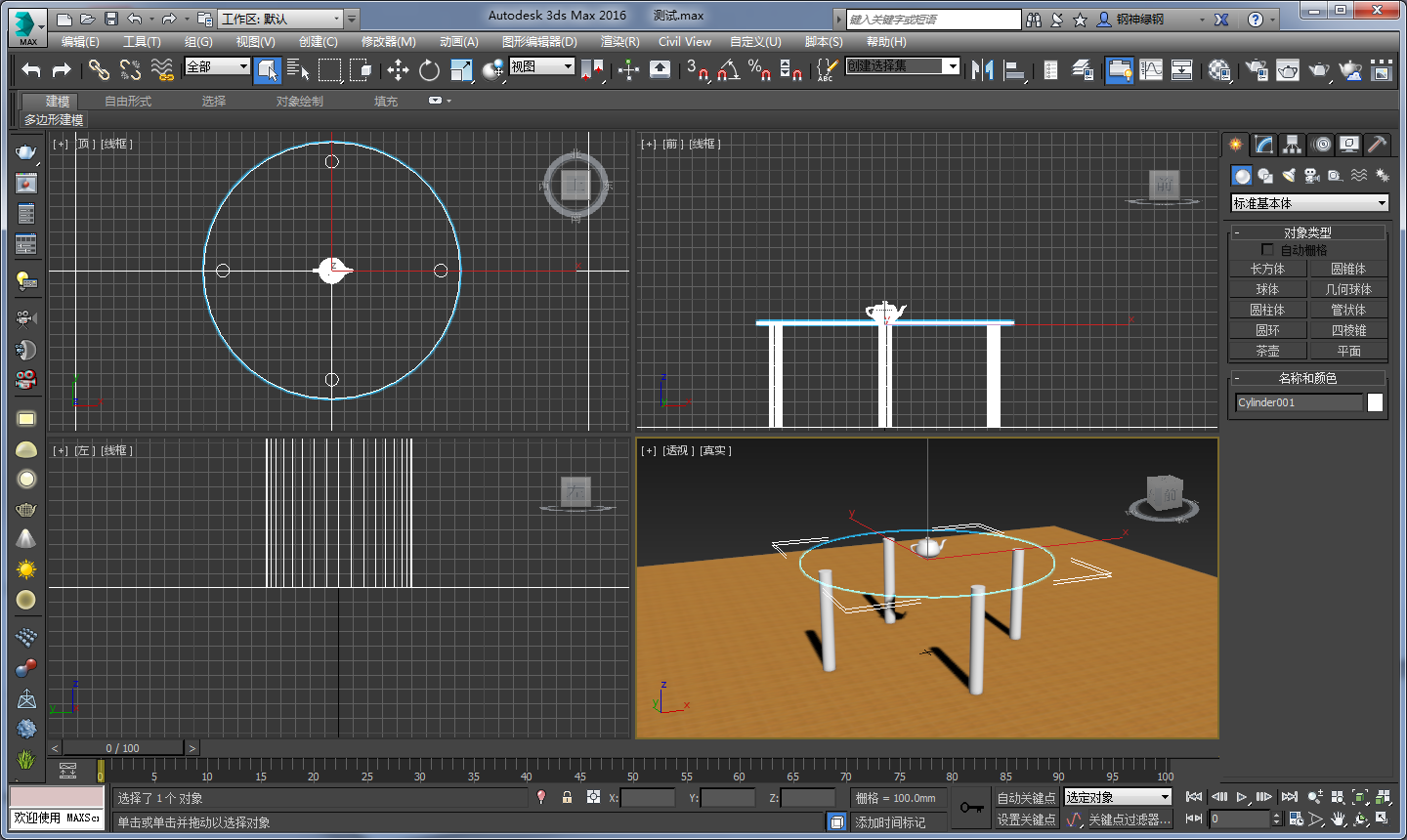Open the 编辑(E) menu
Image resolution: width=1407 pixels, height=840 pixels.
(x=80, y=42)
